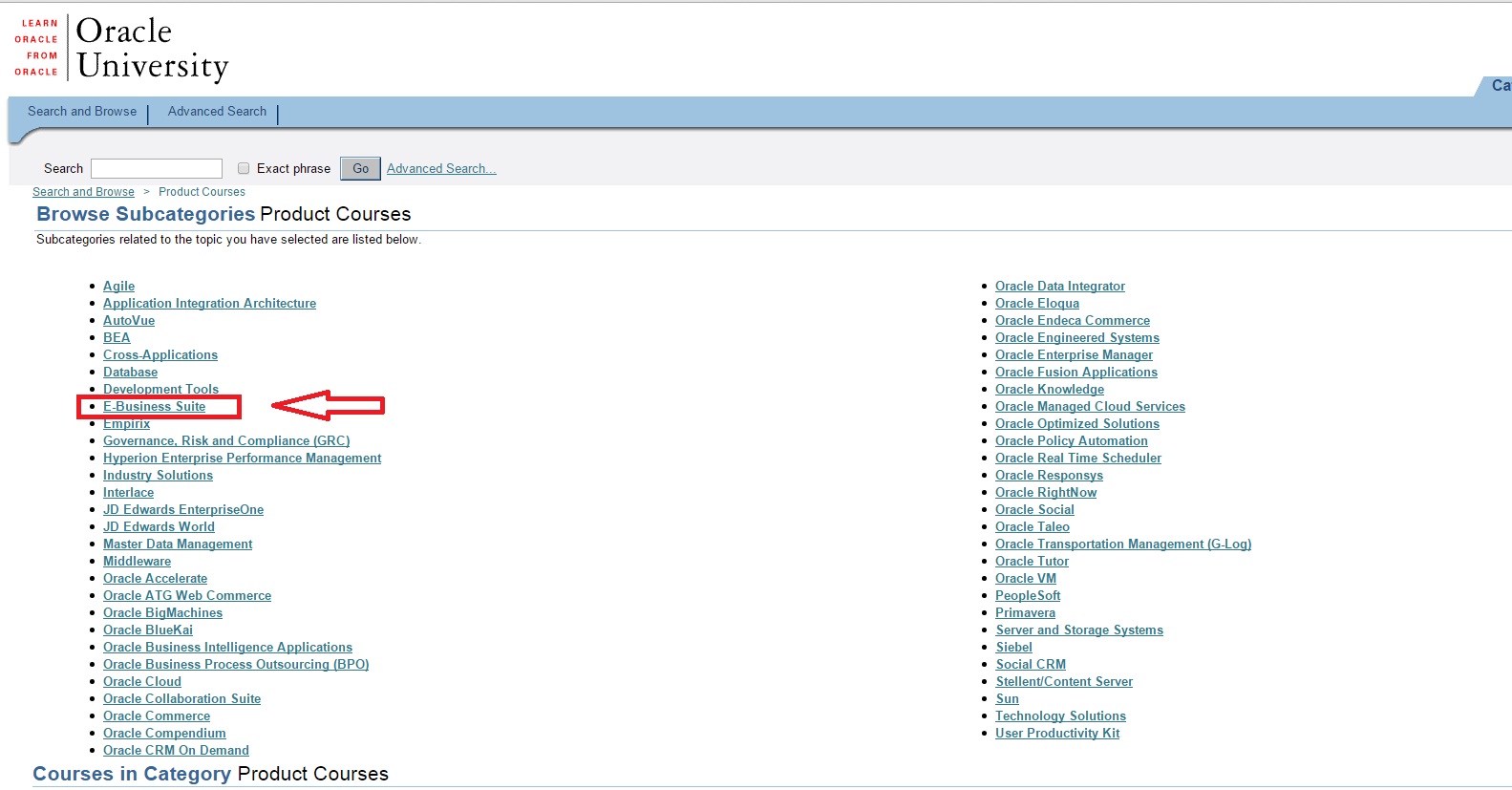Click the Oracle University logo
Image resolution: width=1512 pixels, height=790 pixels.
(121, 48)
